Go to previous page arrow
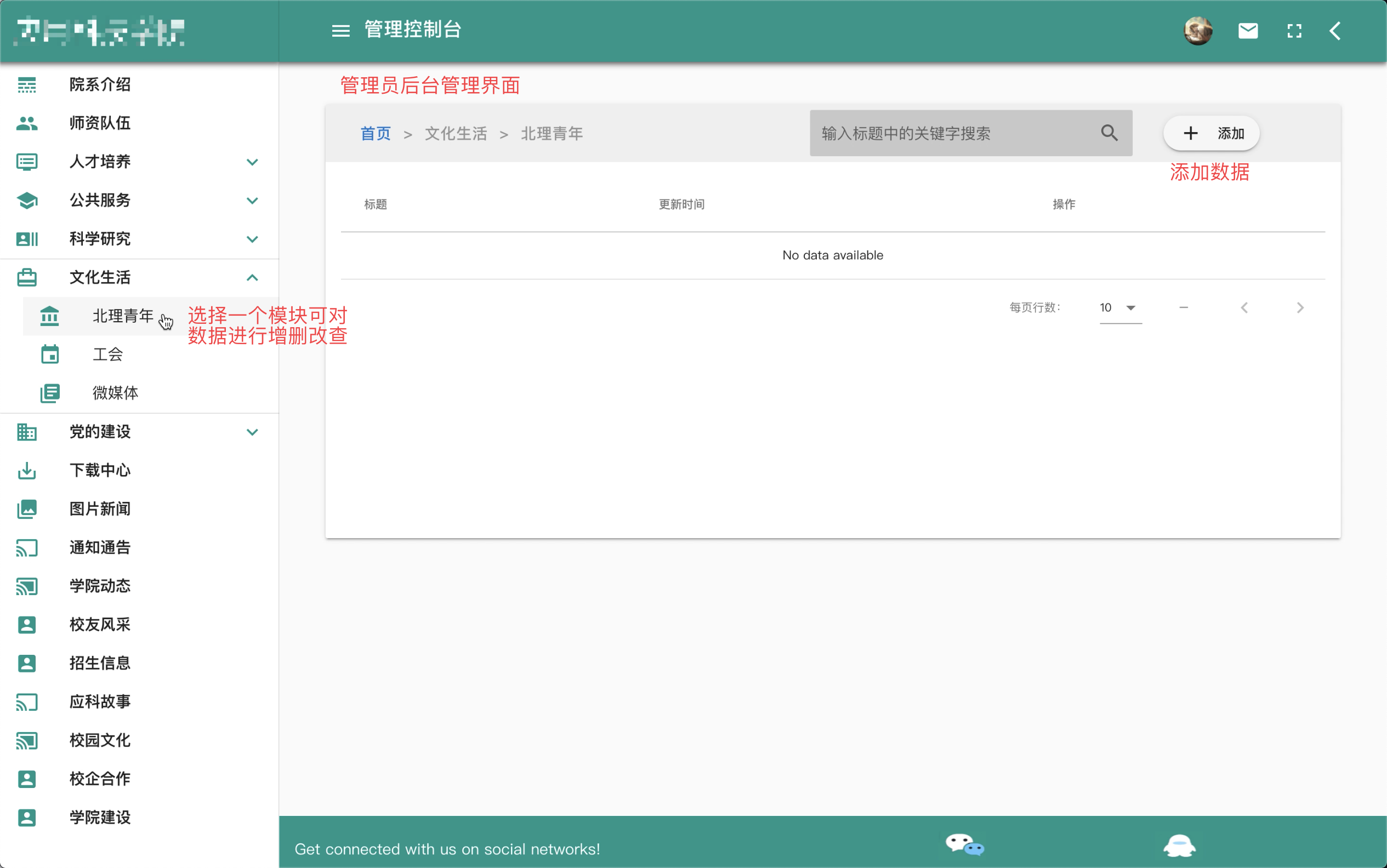 coord(1244,308)
